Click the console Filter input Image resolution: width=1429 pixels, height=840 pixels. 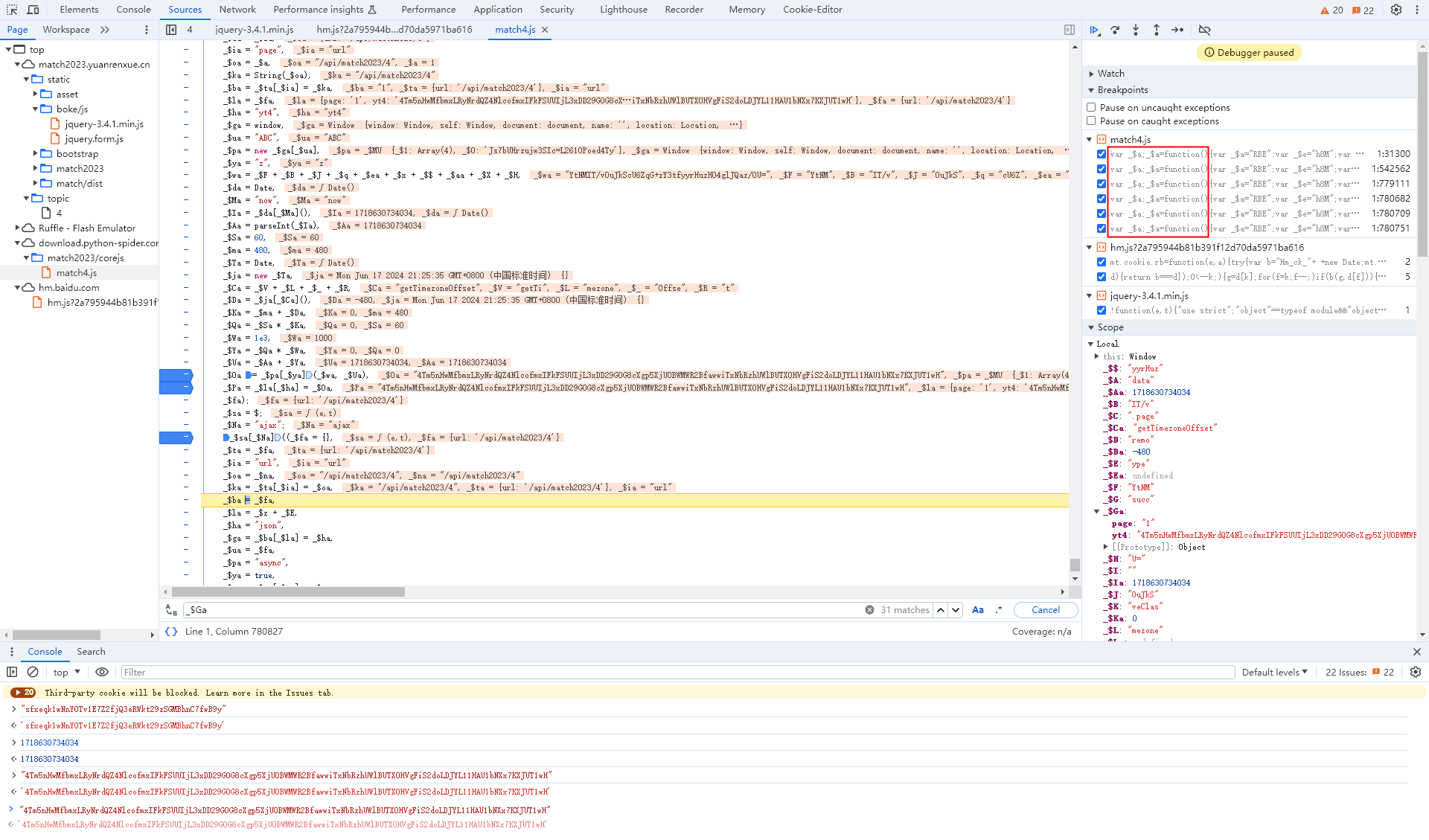677,672
